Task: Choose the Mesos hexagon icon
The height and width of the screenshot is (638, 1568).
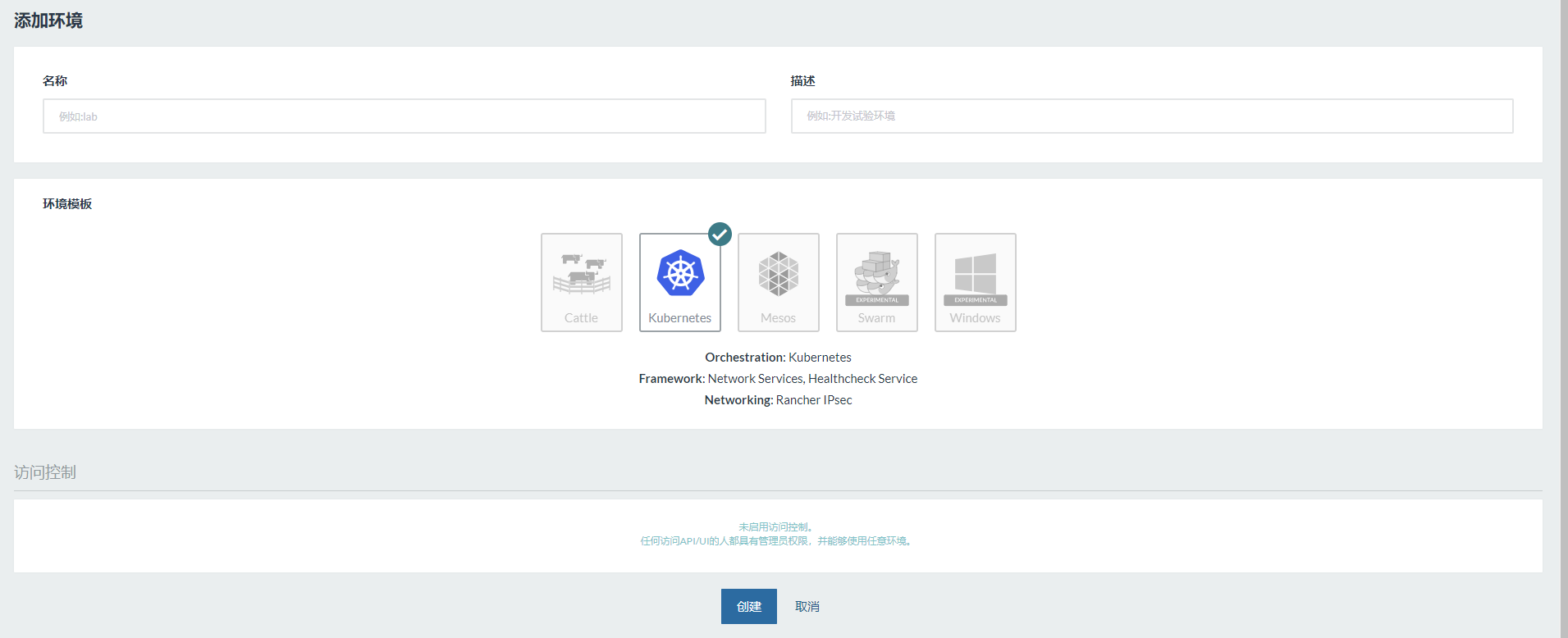Action: (x=778, y=273)
